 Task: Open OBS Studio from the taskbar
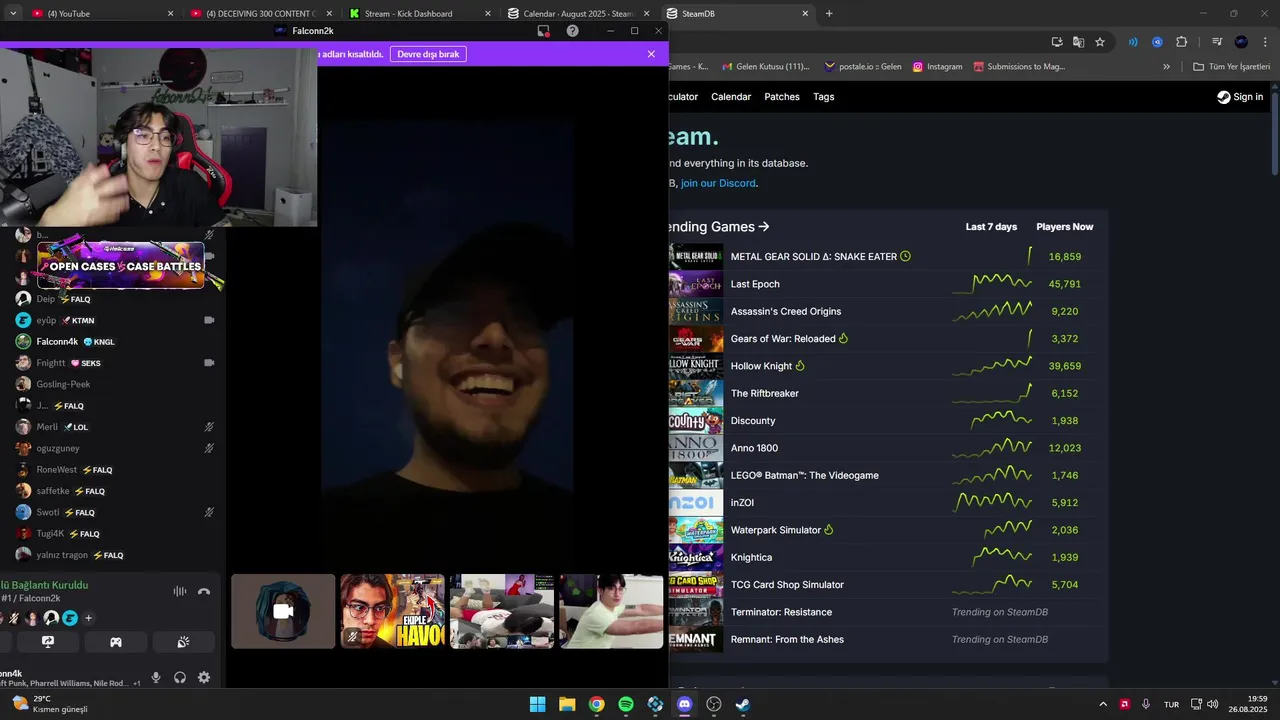pos(714,704)
